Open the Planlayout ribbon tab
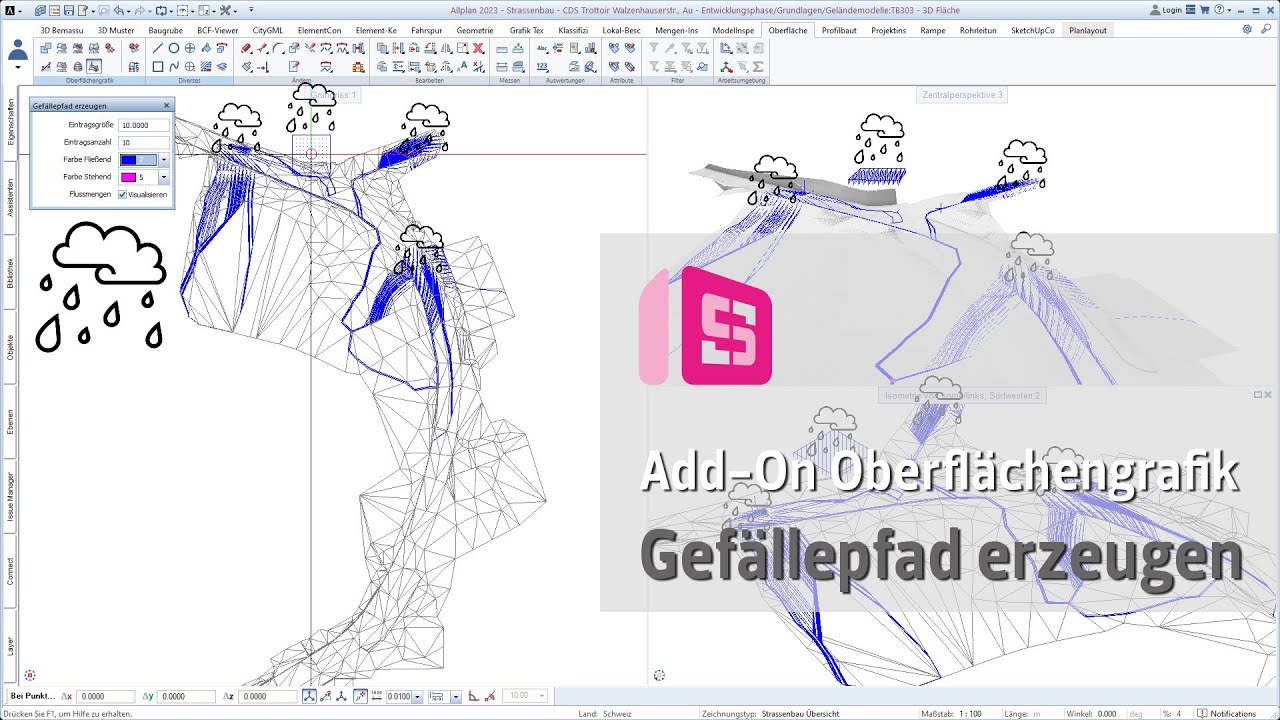 tap(1089, 30)
